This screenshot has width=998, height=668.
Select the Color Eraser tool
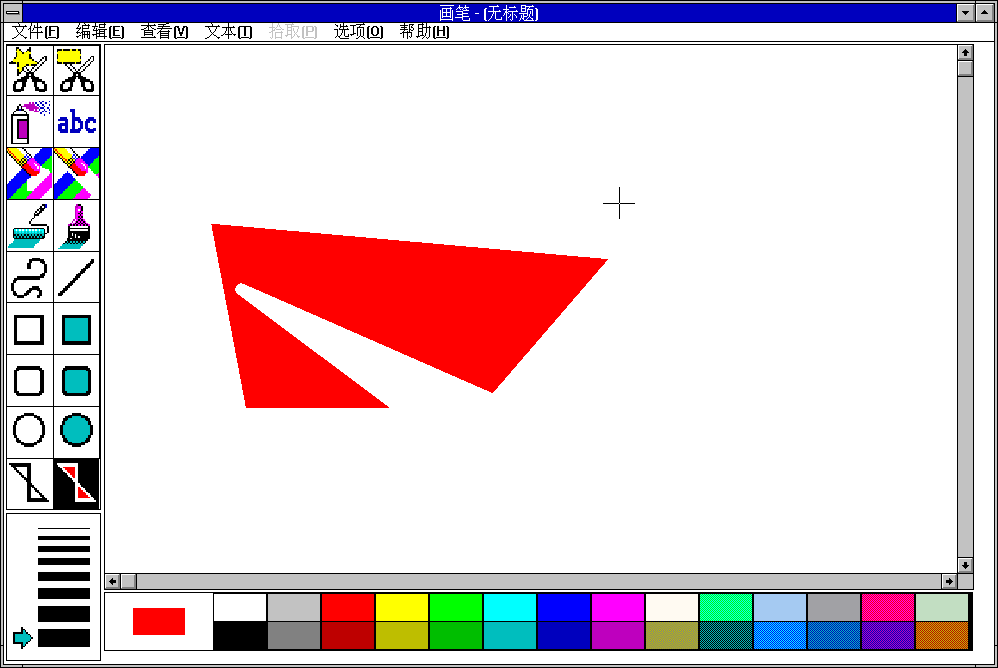[x=30, y=173]
